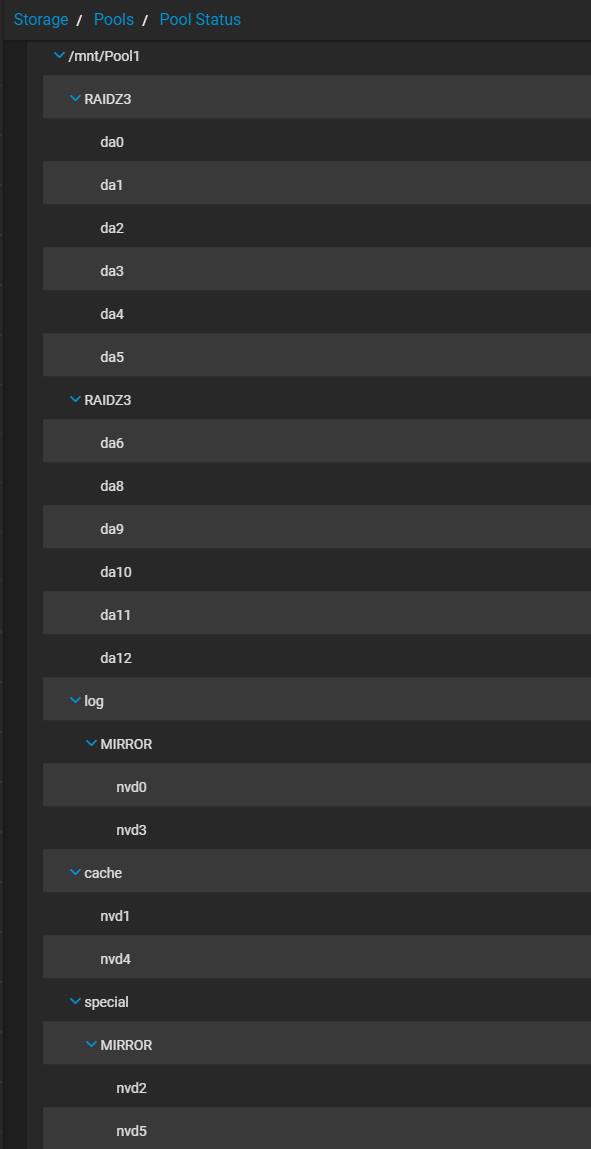Collapse the log group chevron

coord(75,701)
